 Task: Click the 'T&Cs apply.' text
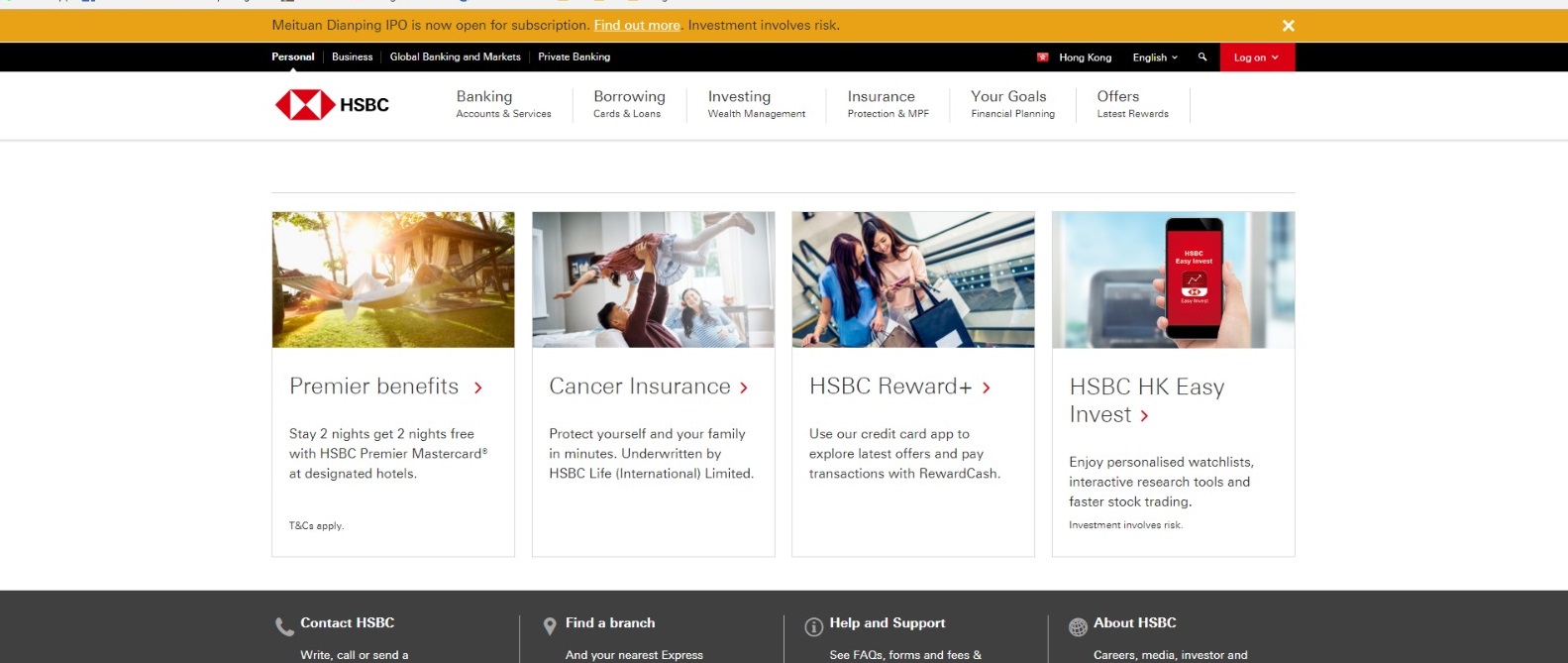click(x=316, y=525)
